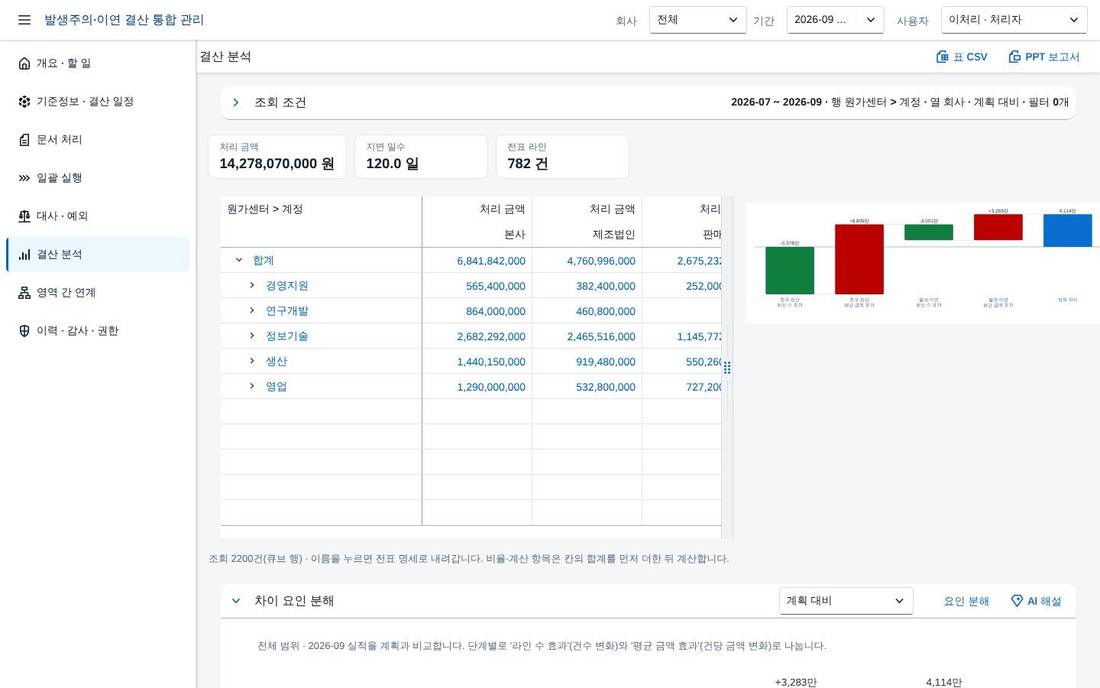Navigate to 대사 · 예외
This screenshot has height=688, width=1100.
tap(98, 216)
